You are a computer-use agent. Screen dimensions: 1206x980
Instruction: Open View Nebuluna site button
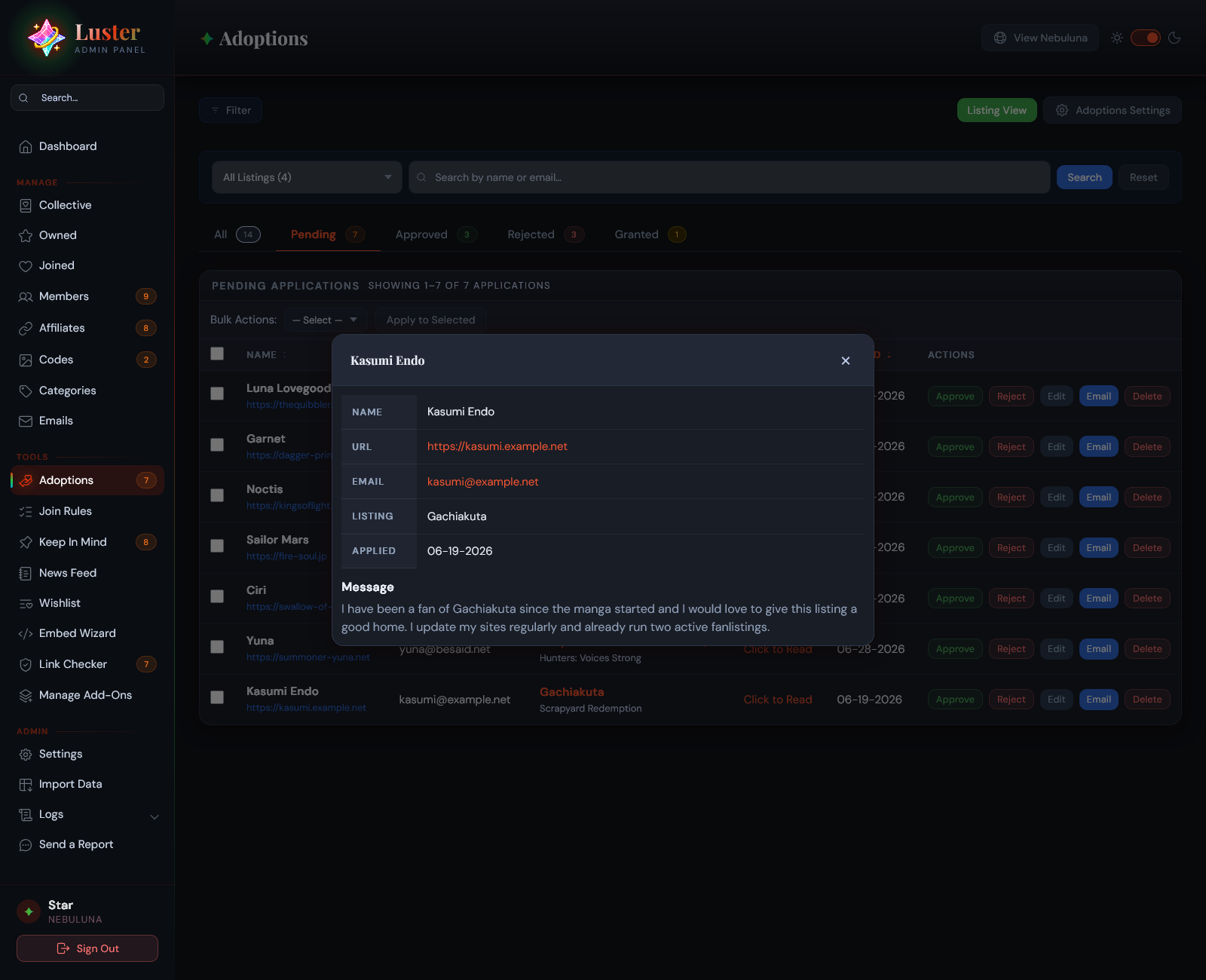click(1040, 38)
